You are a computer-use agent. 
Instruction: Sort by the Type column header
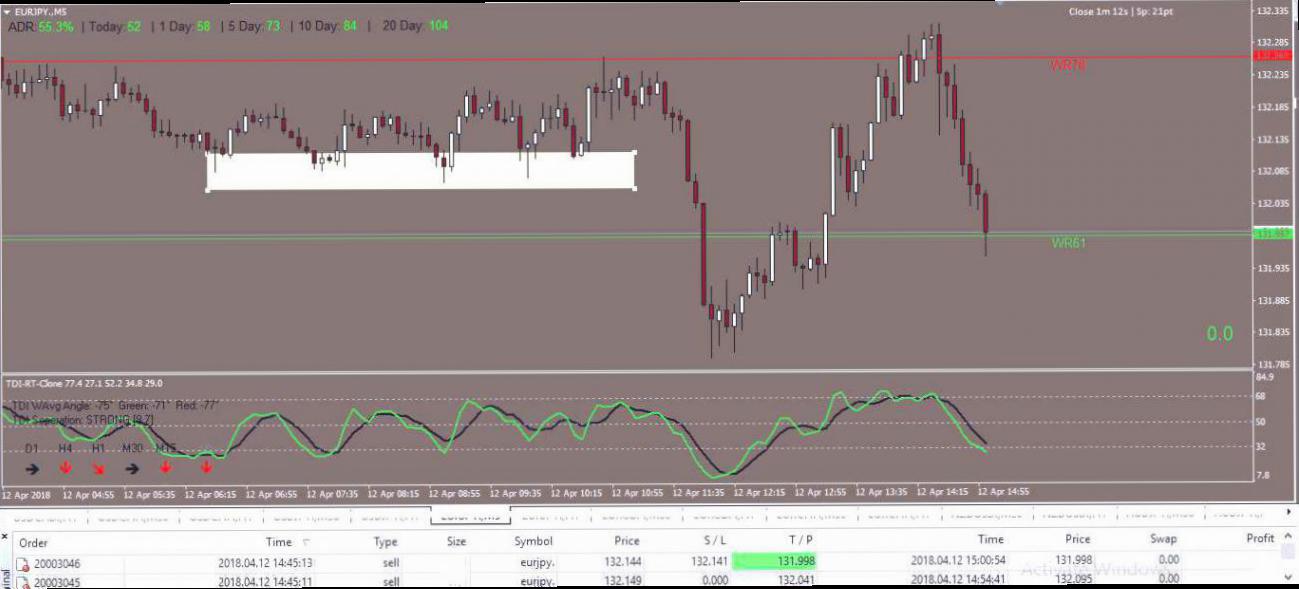(x=385, y=541)
